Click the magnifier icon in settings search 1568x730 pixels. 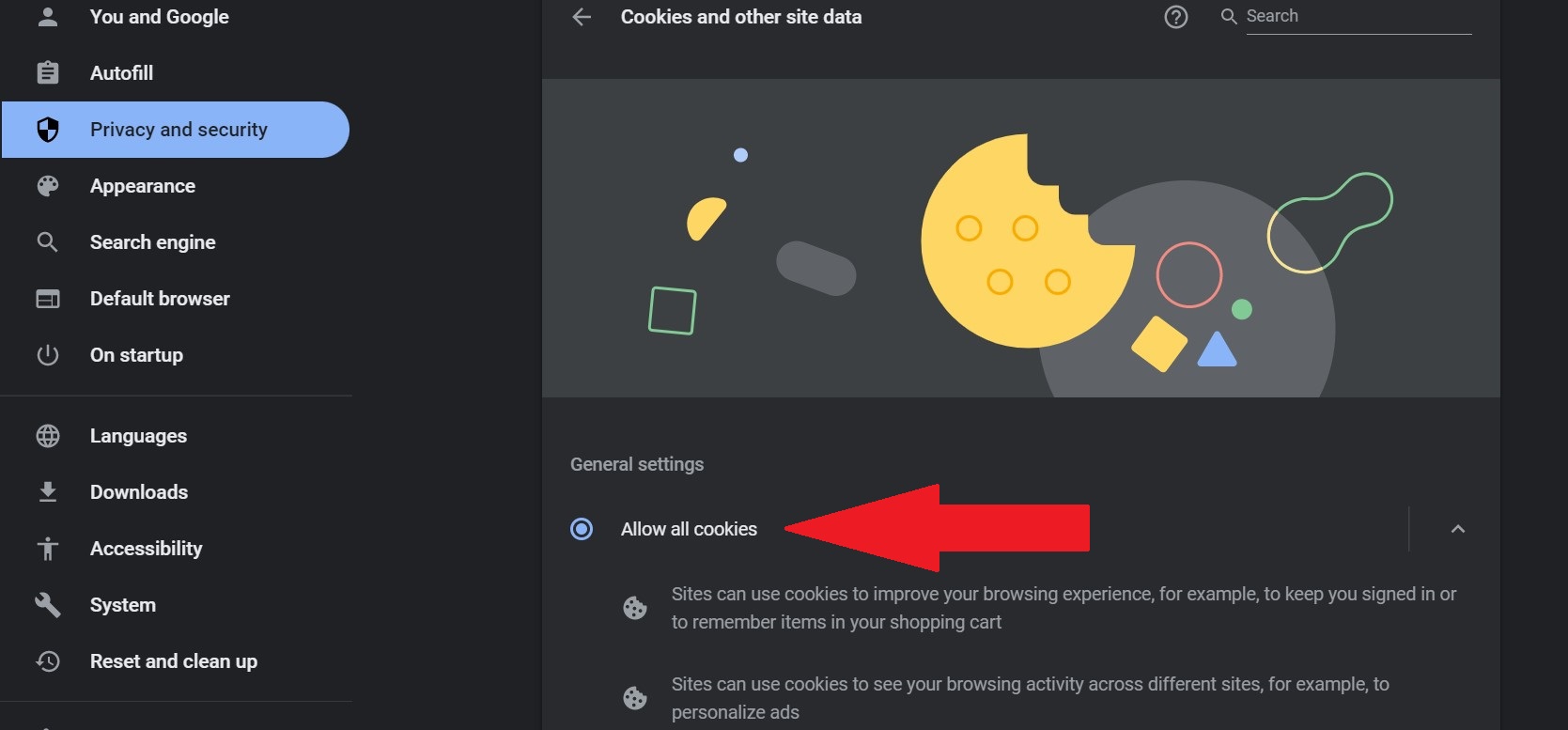[1228, 16]
